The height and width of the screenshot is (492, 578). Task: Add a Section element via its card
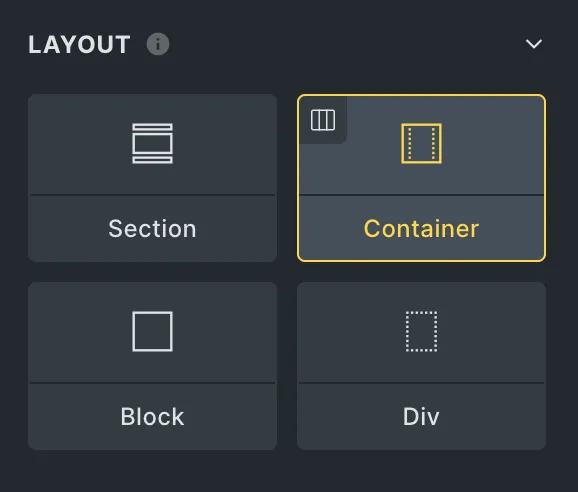click(152, 178)
